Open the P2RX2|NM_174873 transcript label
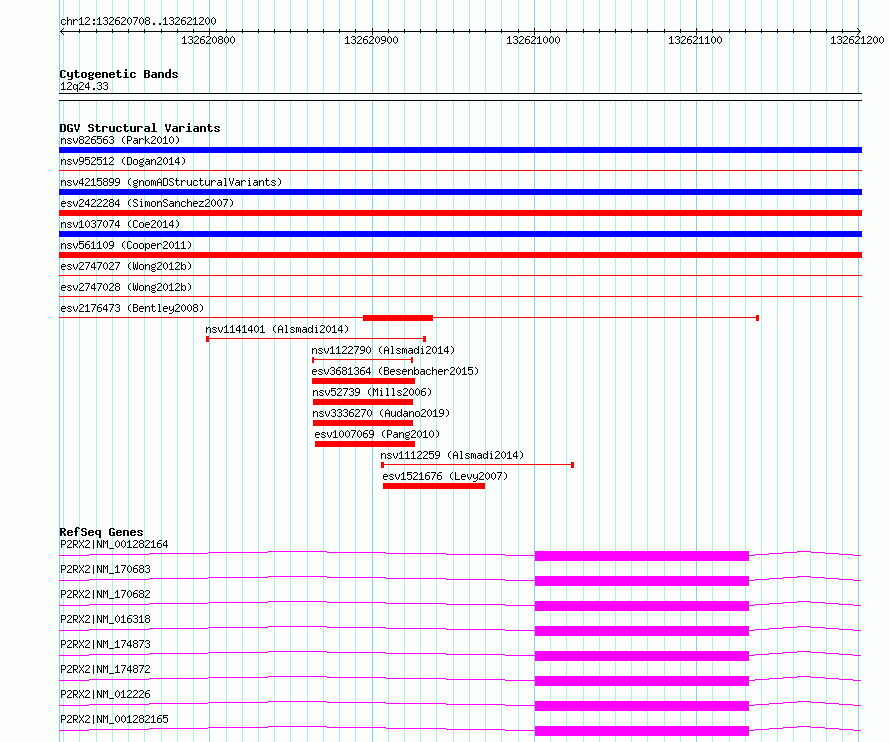The height and width of the screenshot is (742, 890). click(x=105, y=644)
